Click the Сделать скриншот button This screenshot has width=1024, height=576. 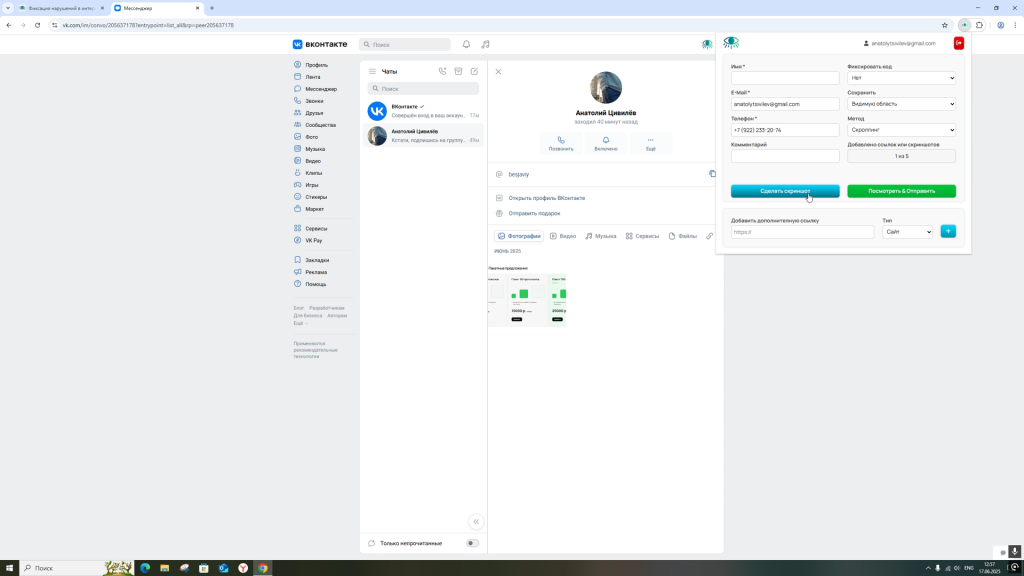point(785,191)
